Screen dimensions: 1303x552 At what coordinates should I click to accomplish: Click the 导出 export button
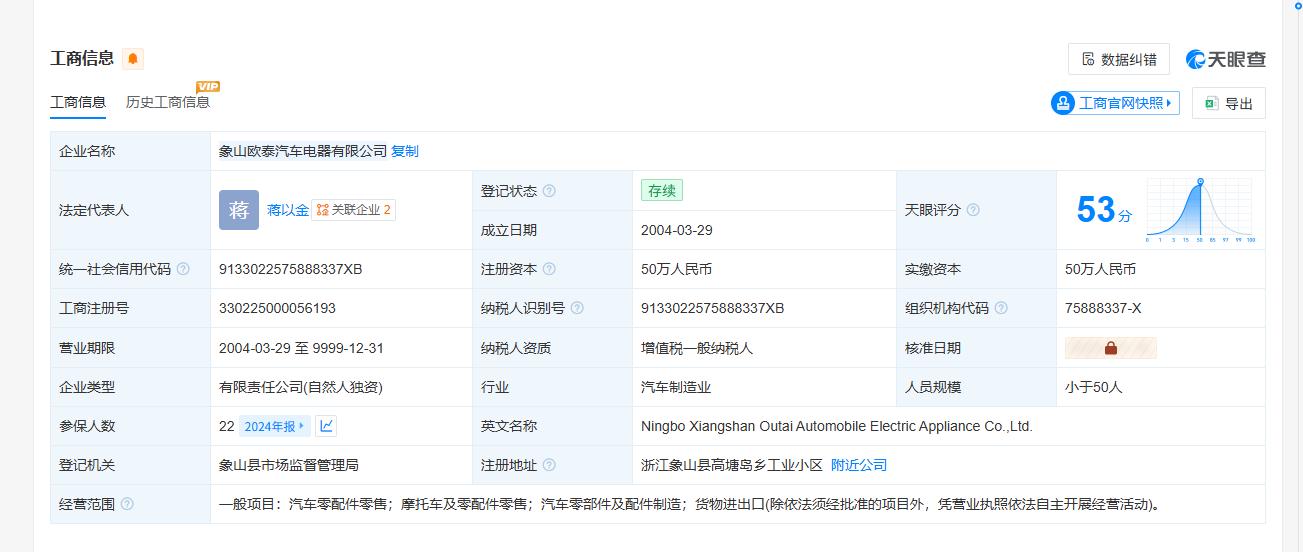click(1229, 103)
